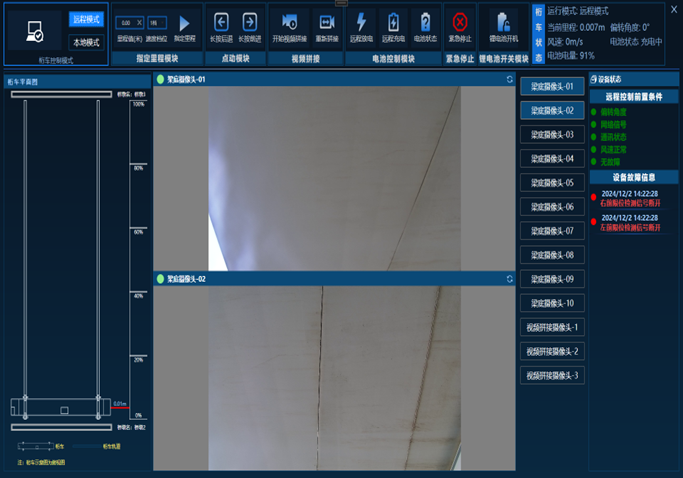Click the 远程充电 charging icon
Viewport: 683px width, 478px height.
point(393,22)
